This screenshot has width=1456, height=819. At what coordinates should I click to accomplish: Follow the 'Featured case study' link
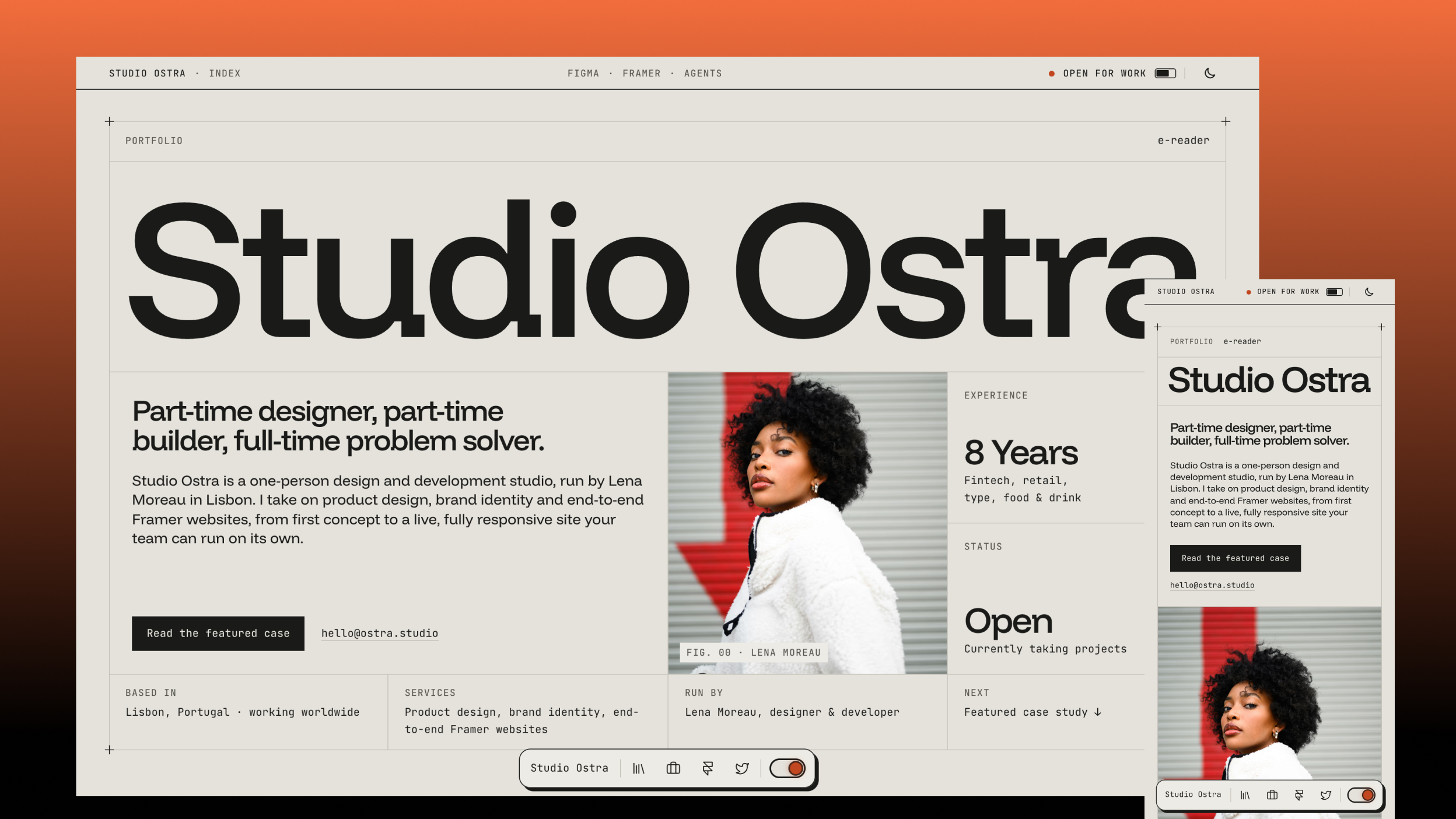(x=1032, y=712)
